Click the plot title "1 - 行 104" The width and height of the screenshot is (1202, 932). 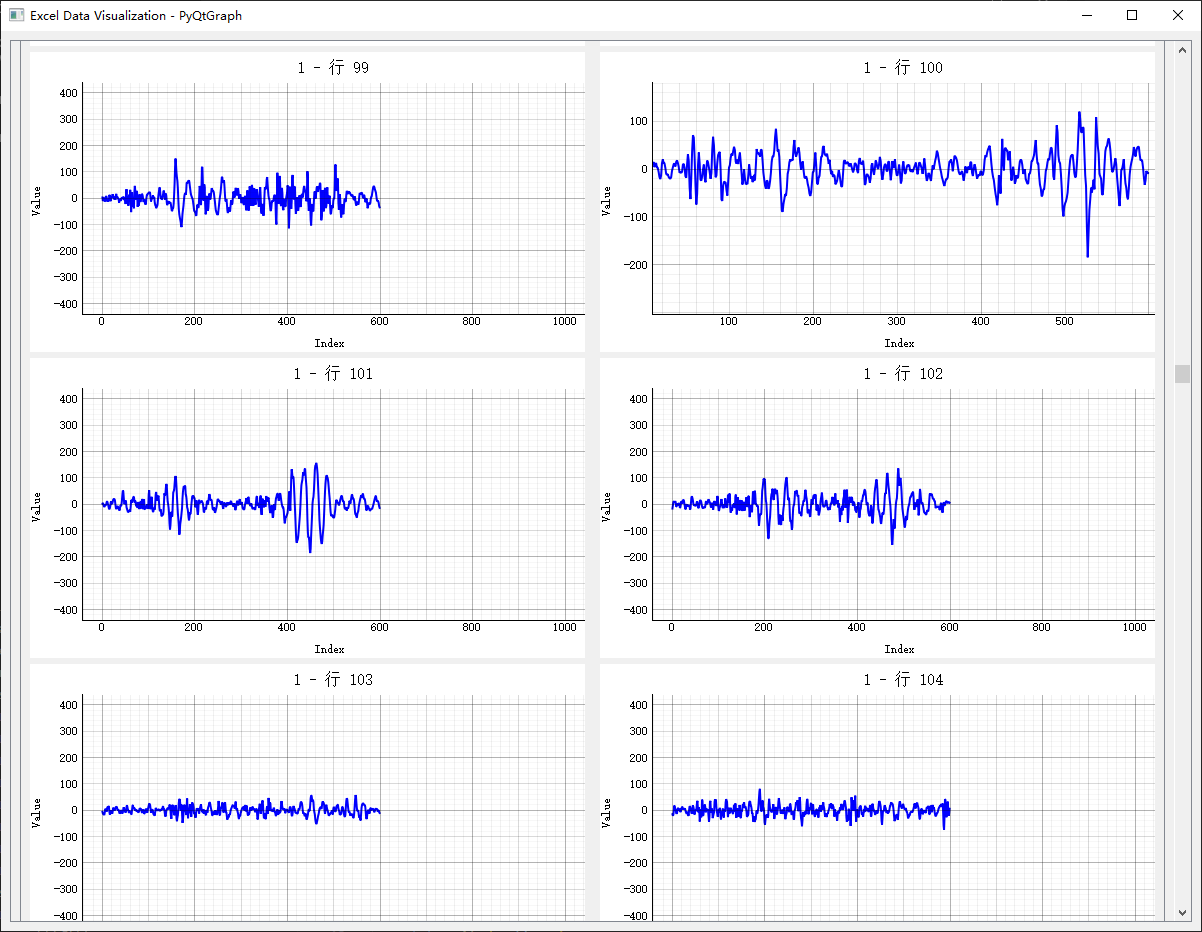[x=903, y=680]
